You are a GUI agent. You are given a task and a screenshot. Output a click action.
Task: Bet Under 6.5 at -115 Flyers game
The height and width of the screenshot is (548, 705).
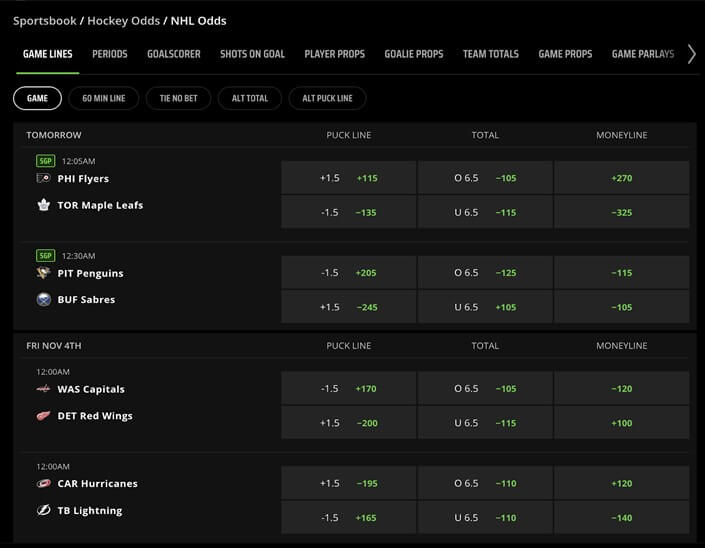point(485,212)
